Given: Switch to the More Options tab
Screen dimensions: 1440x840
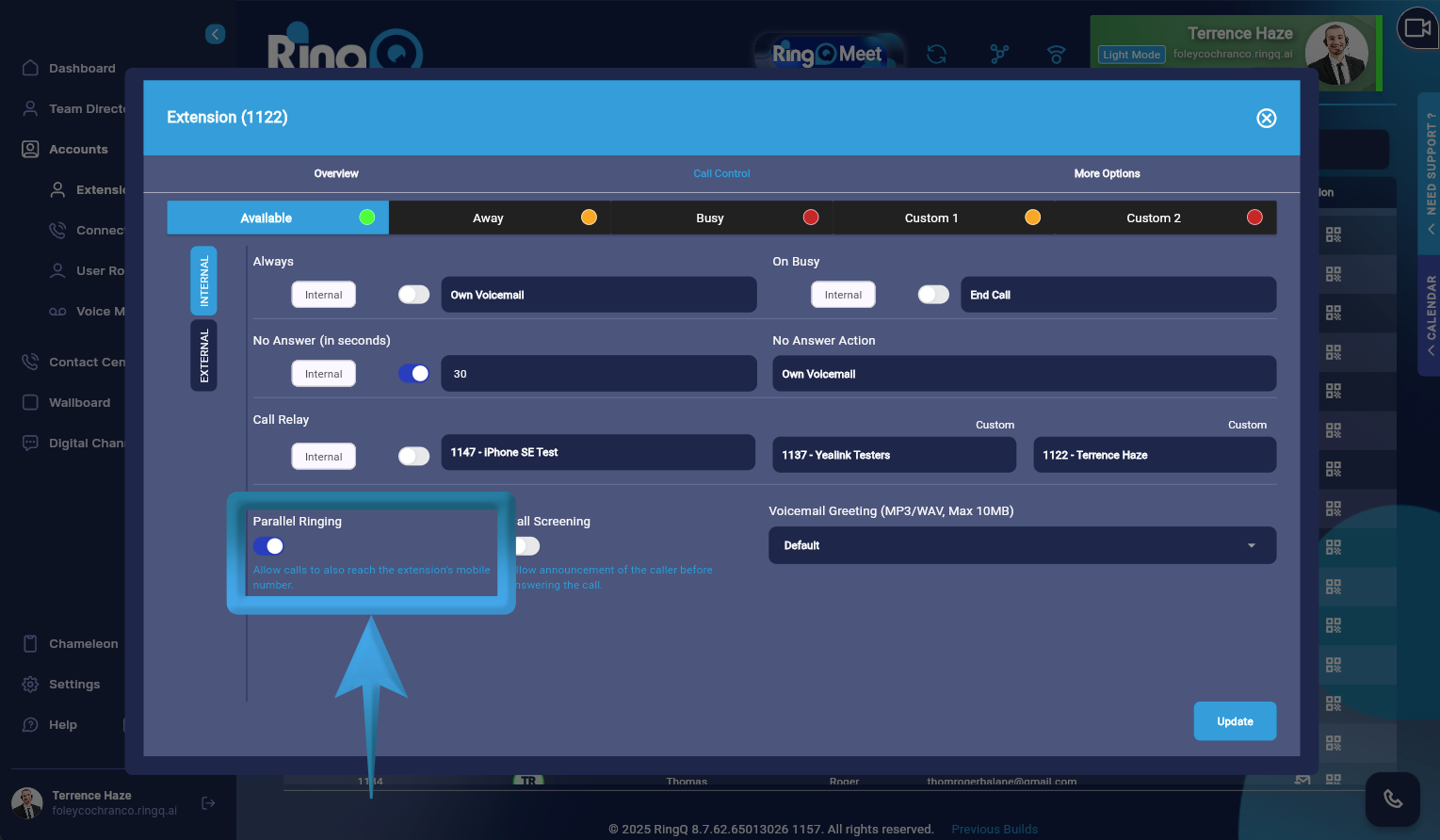Looking at the screenshot, I should 1107,173.
